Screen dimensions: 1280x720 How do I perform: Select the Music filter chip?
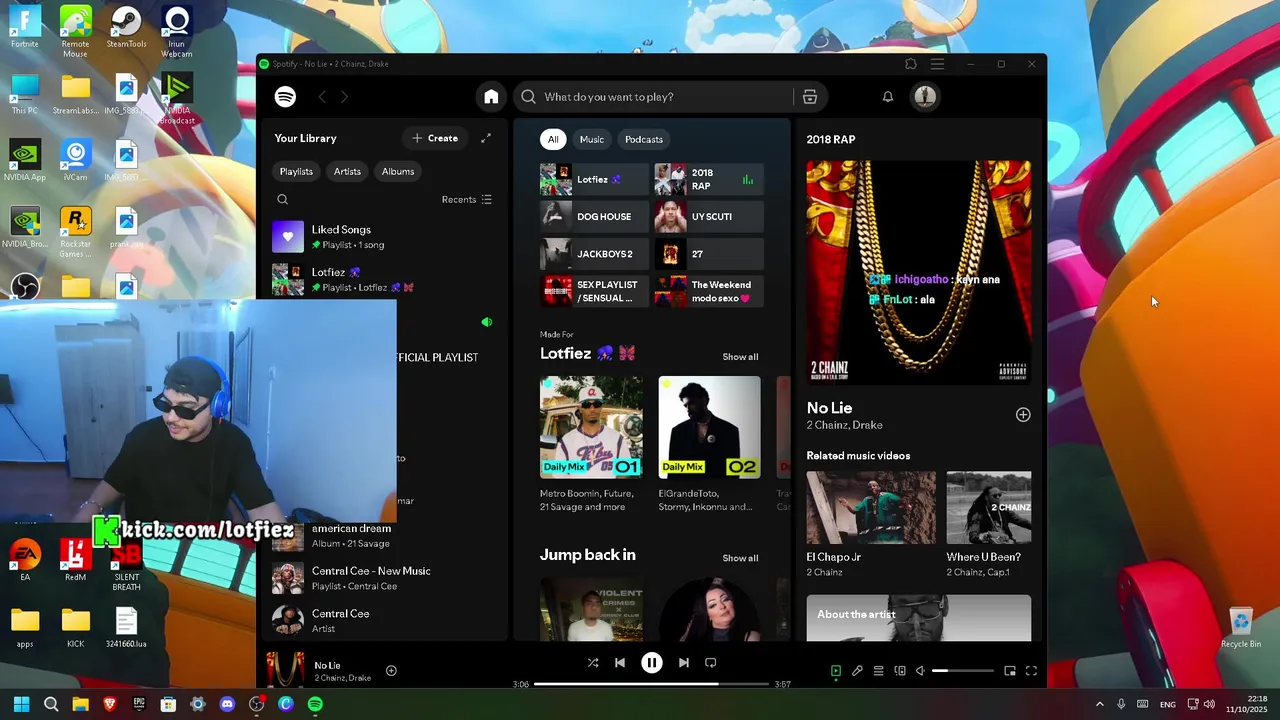(592, 139)
